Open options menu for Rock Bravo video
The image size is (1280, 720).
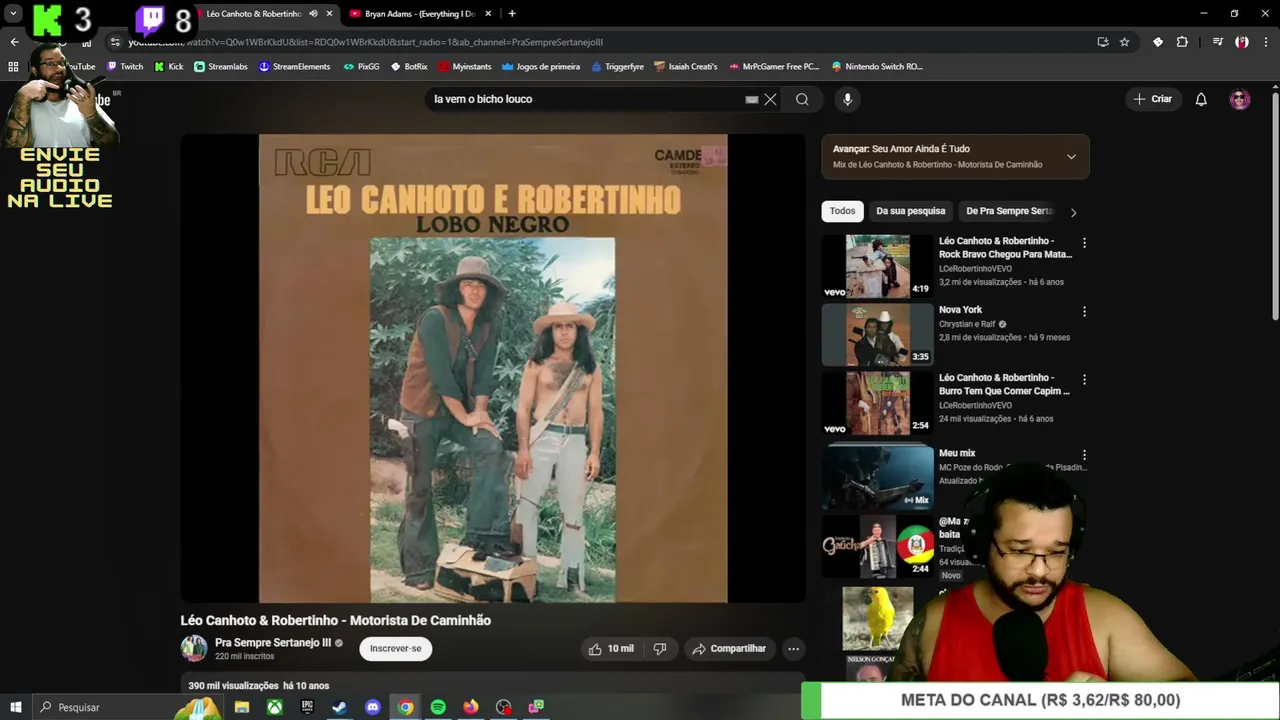[x=1084, y=243]
